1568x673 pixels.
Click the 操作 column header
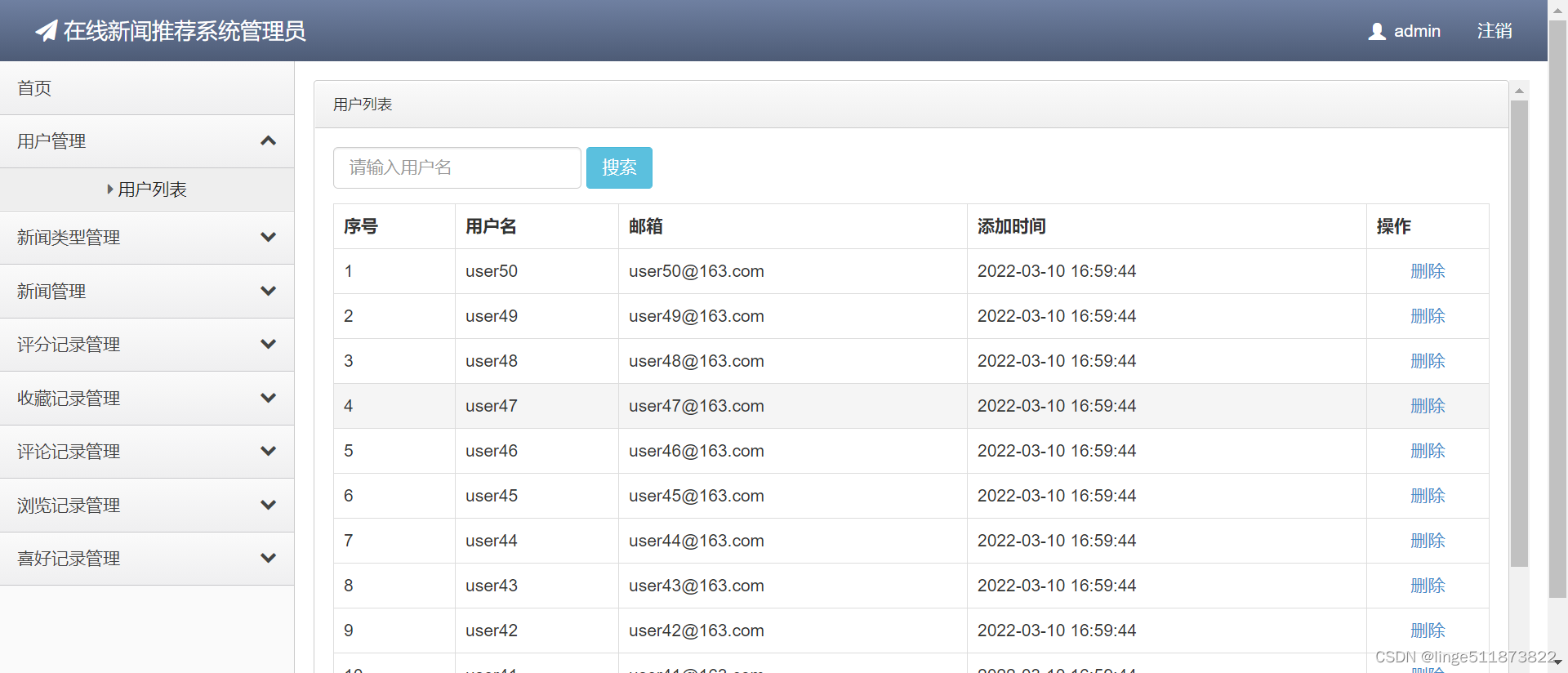[x=1428, y=226]
